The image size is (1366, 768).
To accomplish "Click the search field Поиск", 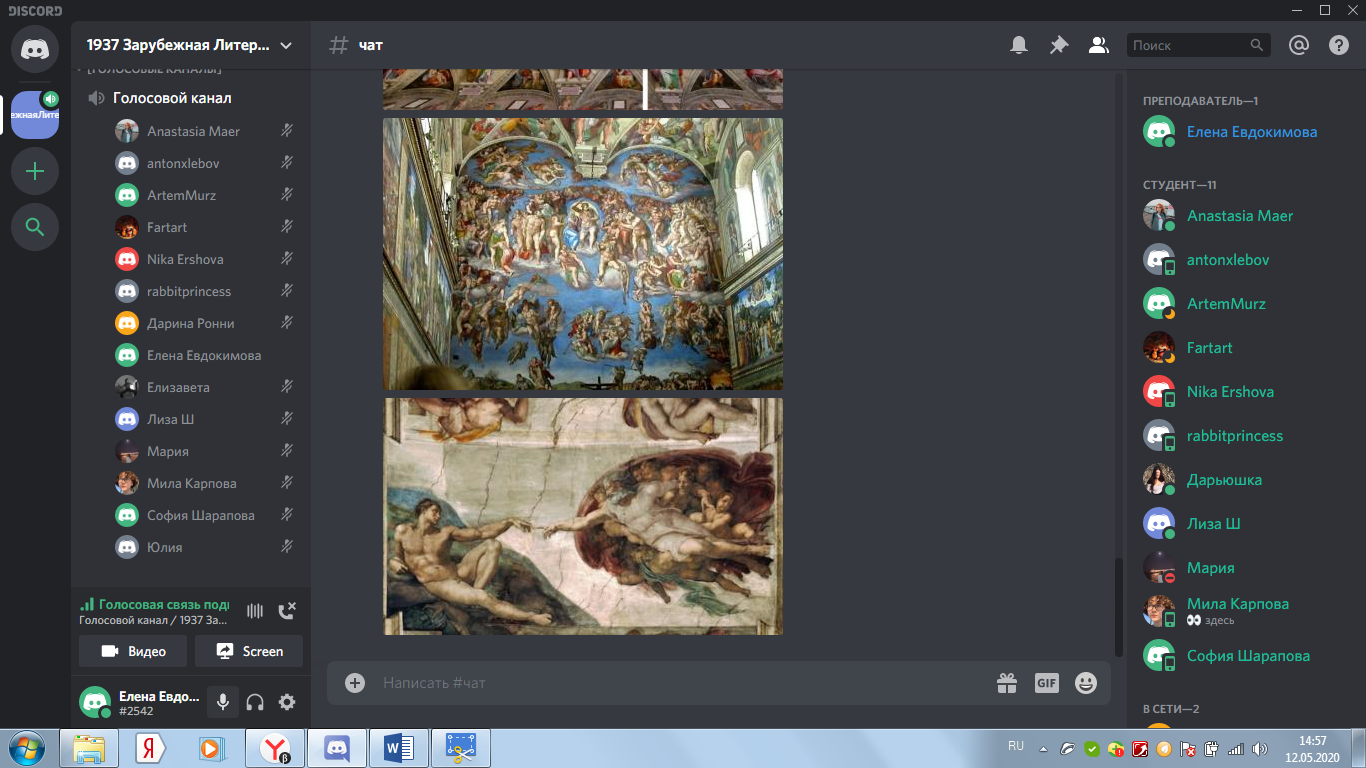I will point(1198,45).
